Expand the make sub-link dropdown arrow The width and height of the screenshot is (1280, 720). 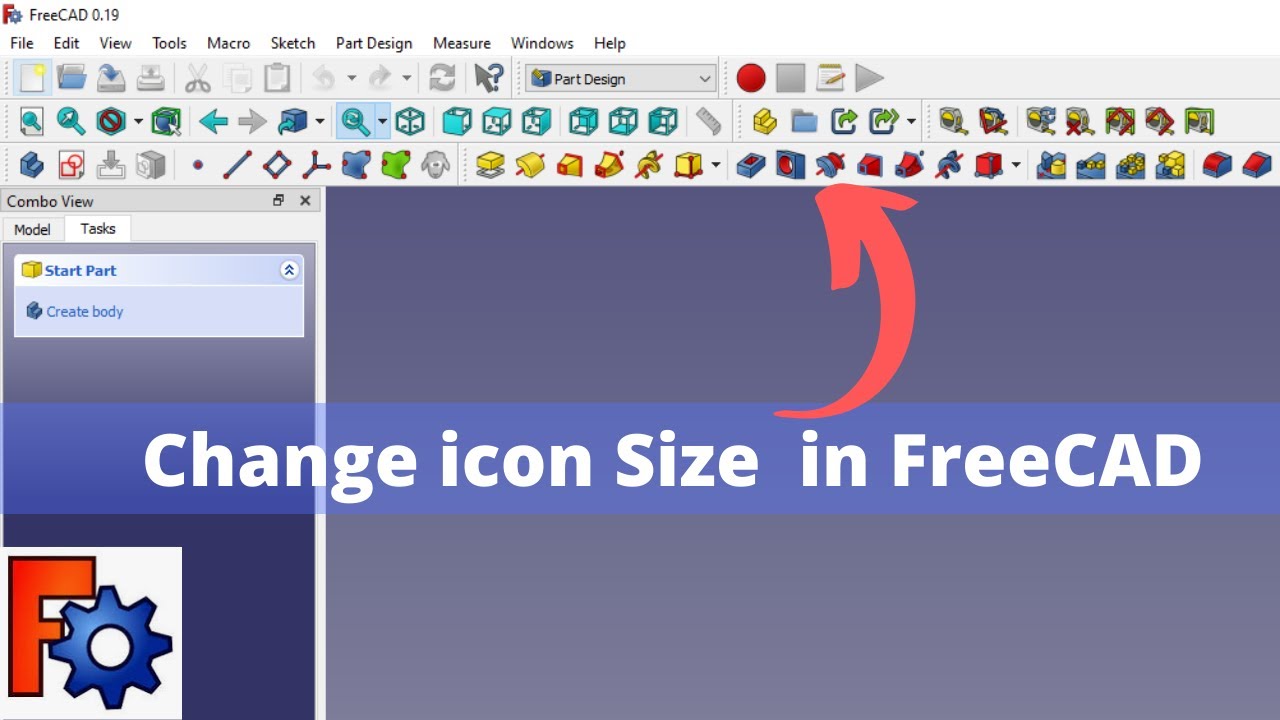911,122
